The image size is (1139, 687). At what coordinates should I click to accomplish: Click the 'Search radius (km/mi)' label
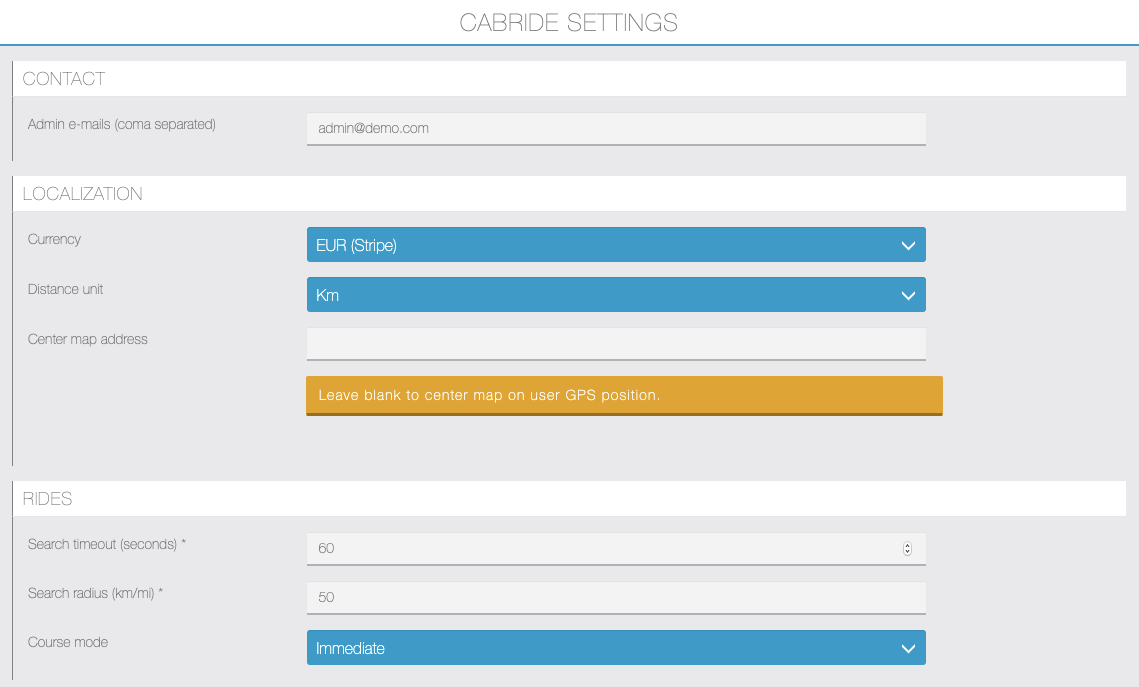tap(95, 593)
